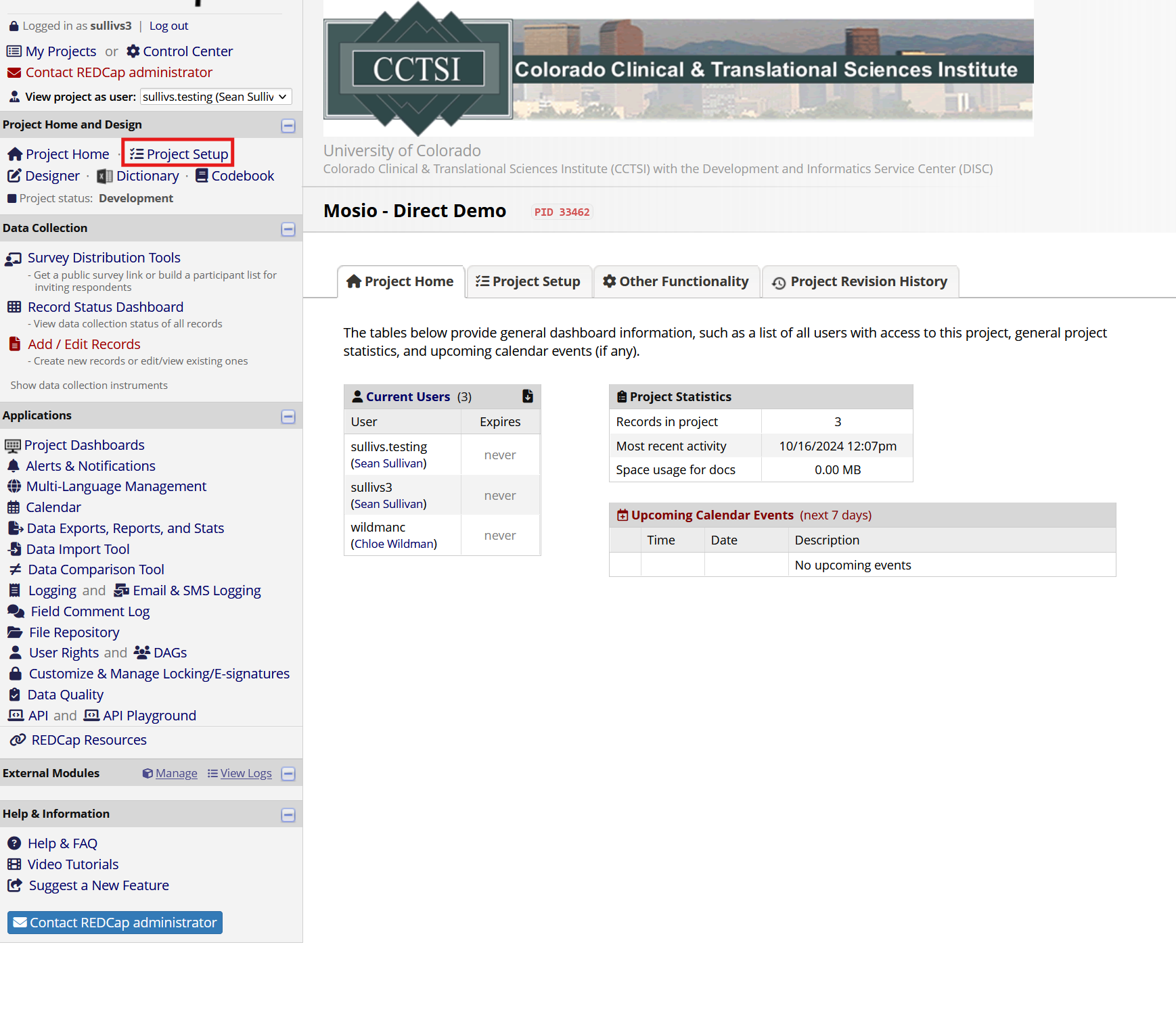Open Suggest a New Feature

coord(99,885)
